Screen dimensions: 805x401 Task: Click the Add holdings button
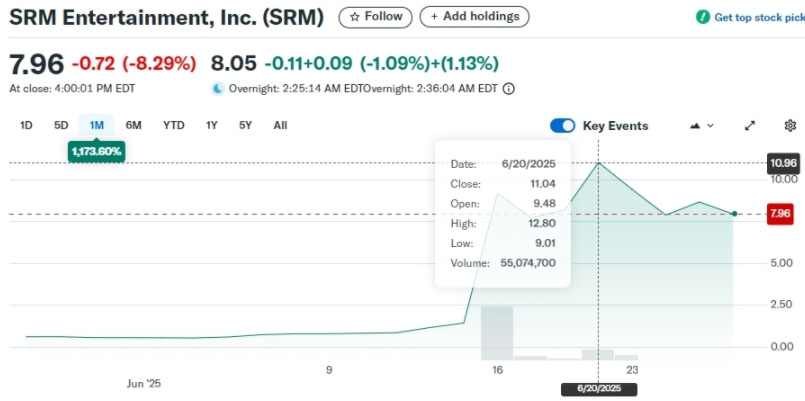pyautogui.click(x=474, y=17)
